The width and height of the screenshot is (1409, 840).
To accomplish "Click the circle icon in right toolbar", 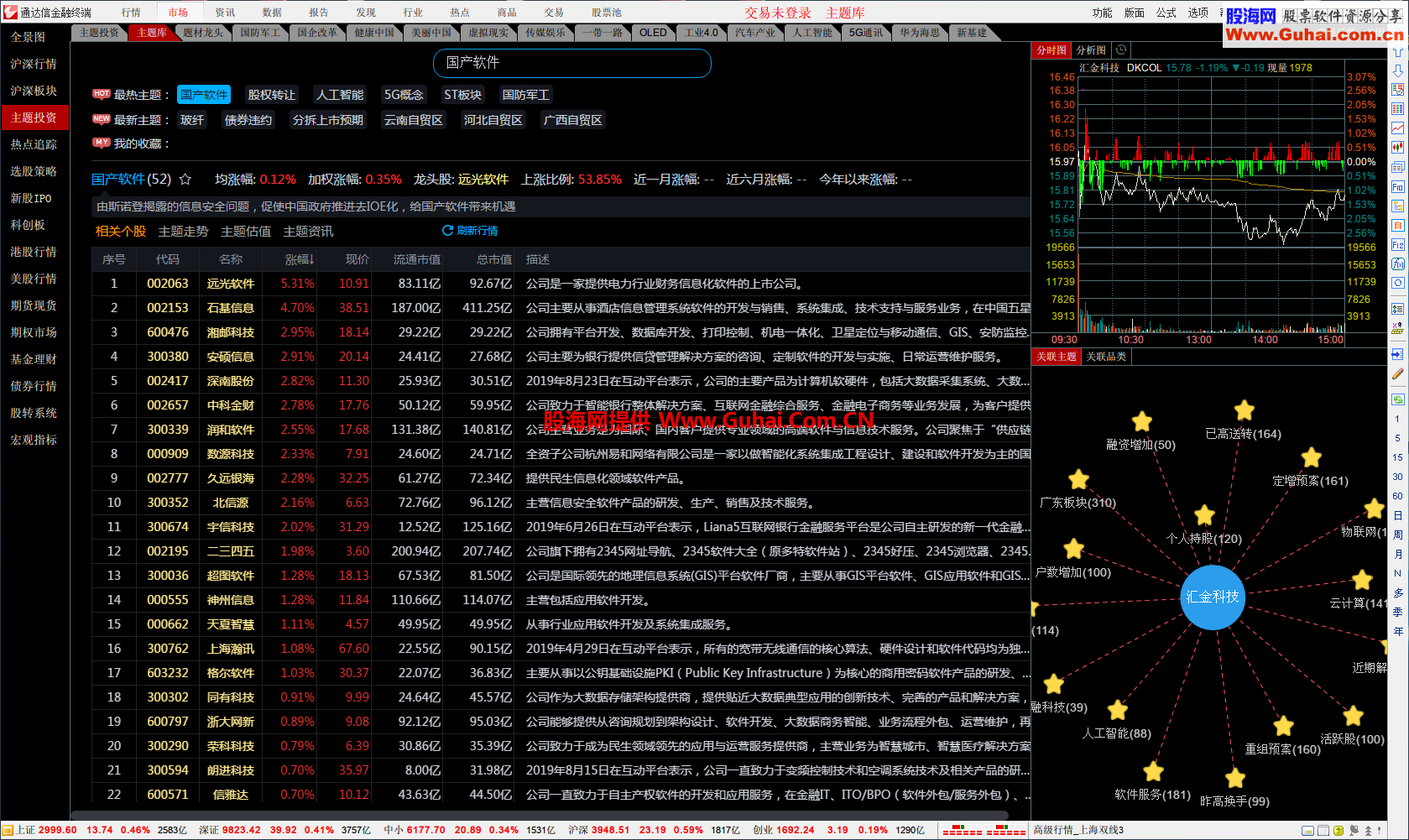I will click(x=1397, y=284).
